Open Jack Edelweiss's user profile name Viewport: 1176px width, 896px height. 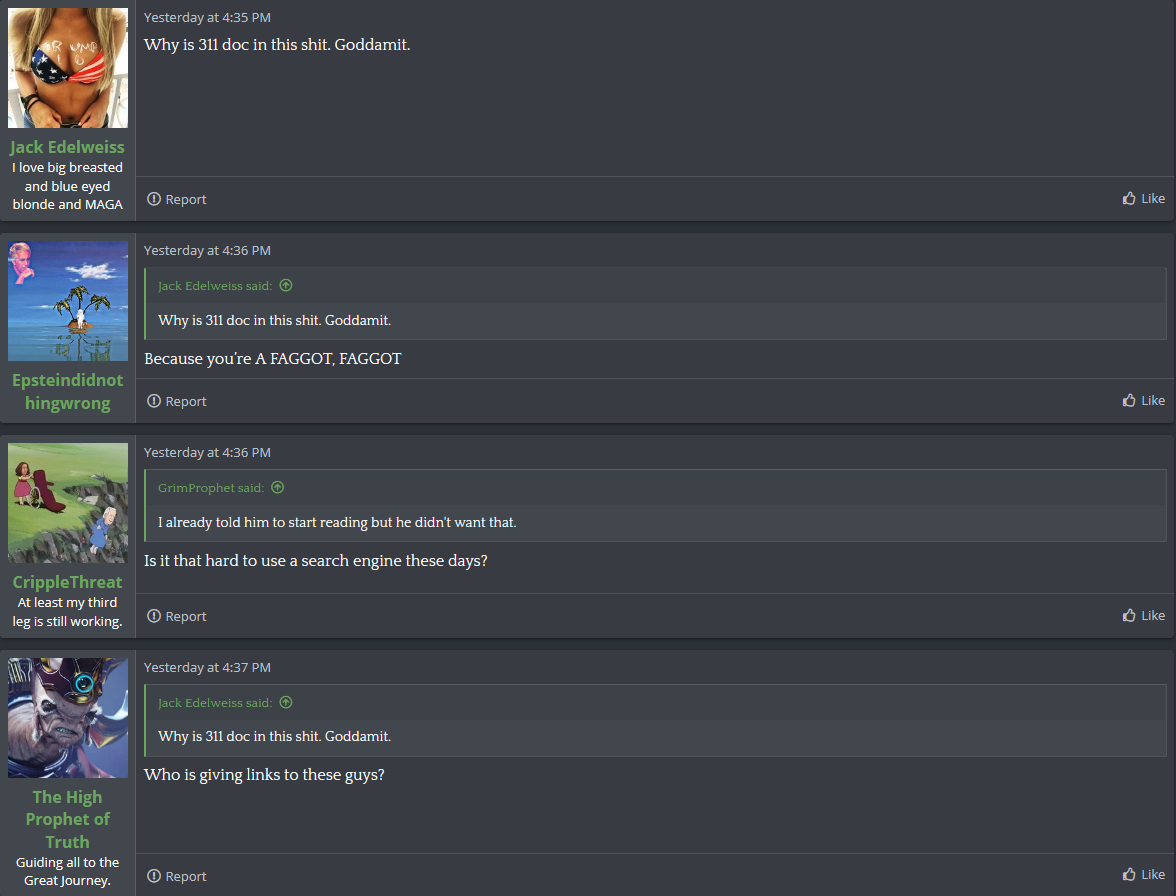pyautogui.click(x=68, y=147)
